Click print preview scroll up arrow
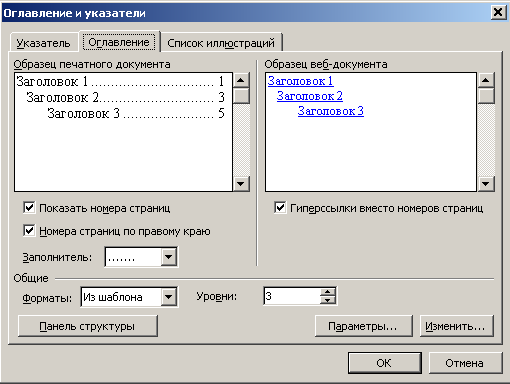 [x=241, y=80]
